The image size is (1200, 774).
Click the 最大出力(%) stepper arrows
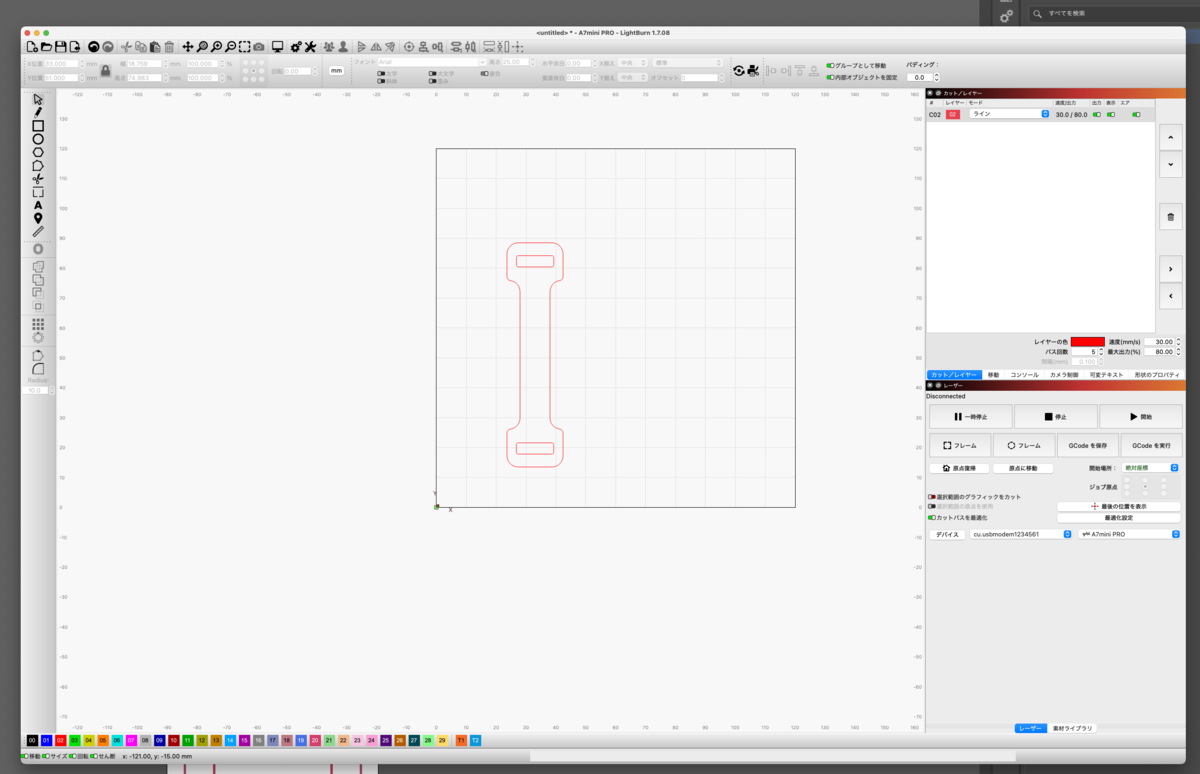pos(1178,351)
